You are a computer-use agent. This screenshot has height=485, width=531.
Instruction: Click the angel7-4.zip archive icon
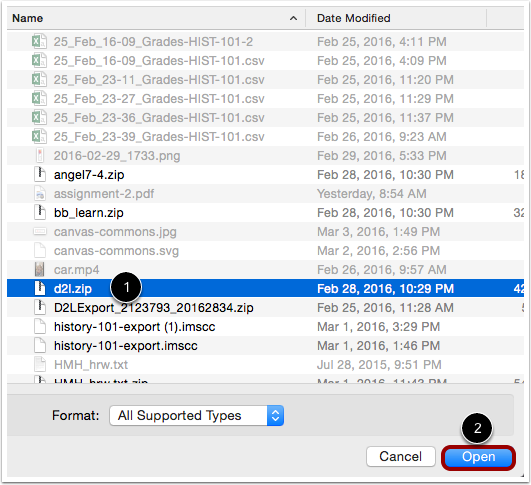[x=40, y=174]
